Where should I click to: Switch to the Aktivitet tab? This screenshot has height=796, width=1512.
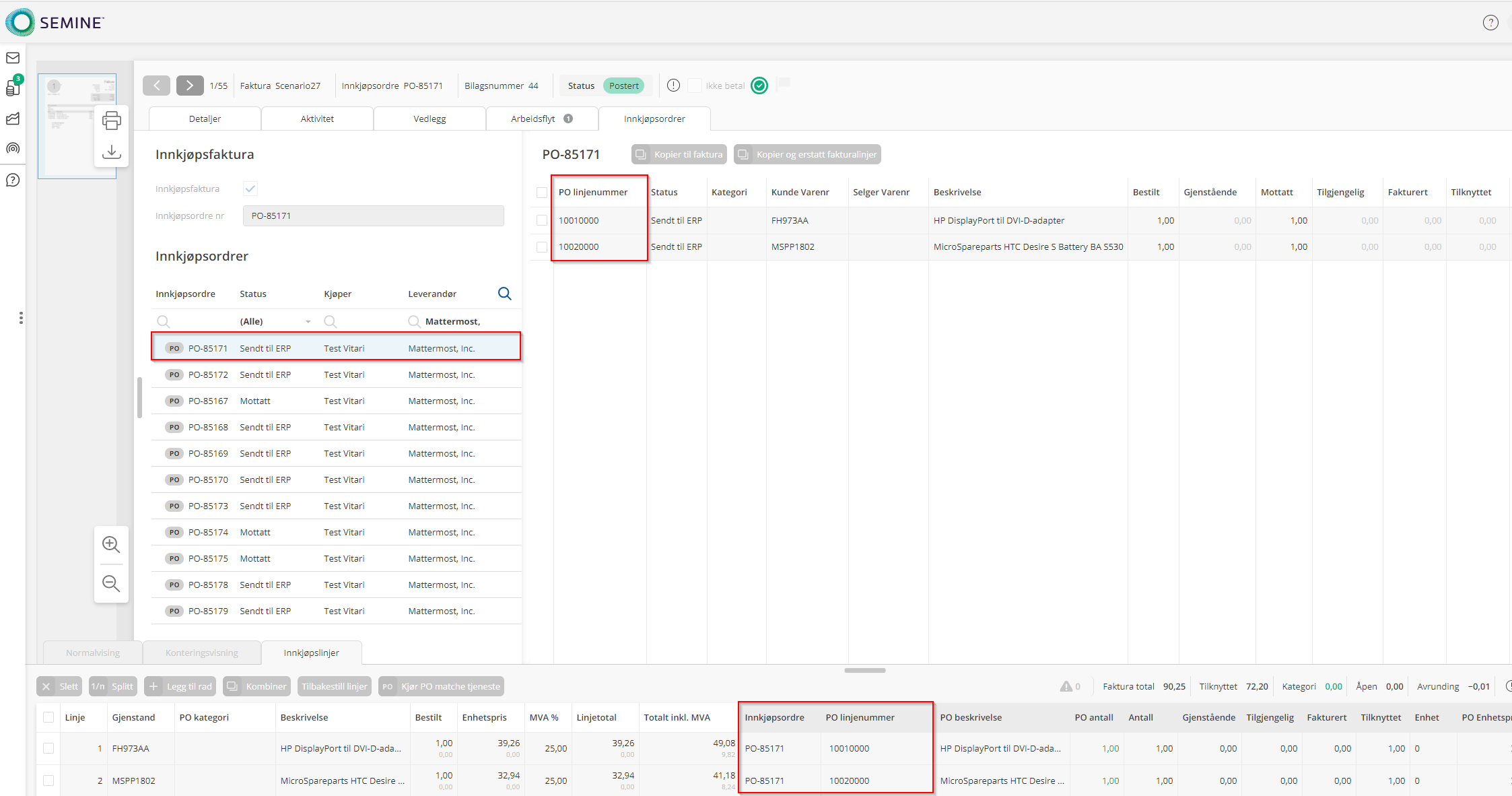317,119
